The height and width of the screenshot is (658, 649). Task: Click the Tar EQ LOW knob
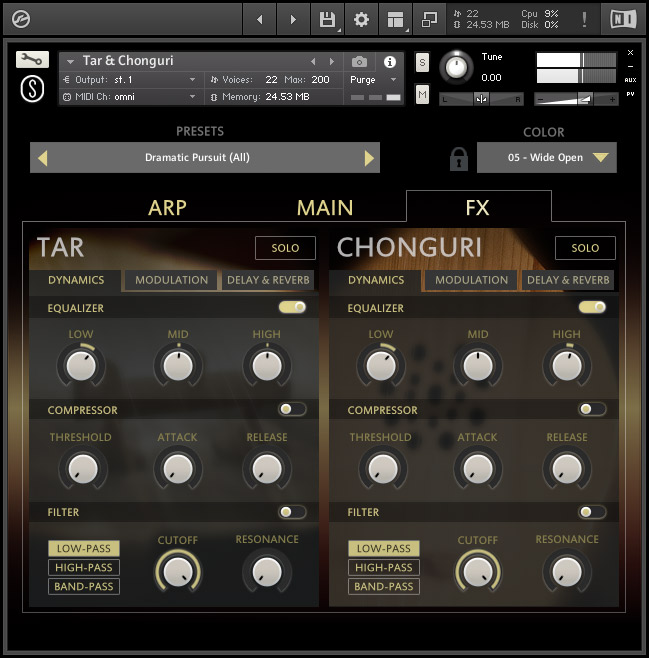point(81,366)
